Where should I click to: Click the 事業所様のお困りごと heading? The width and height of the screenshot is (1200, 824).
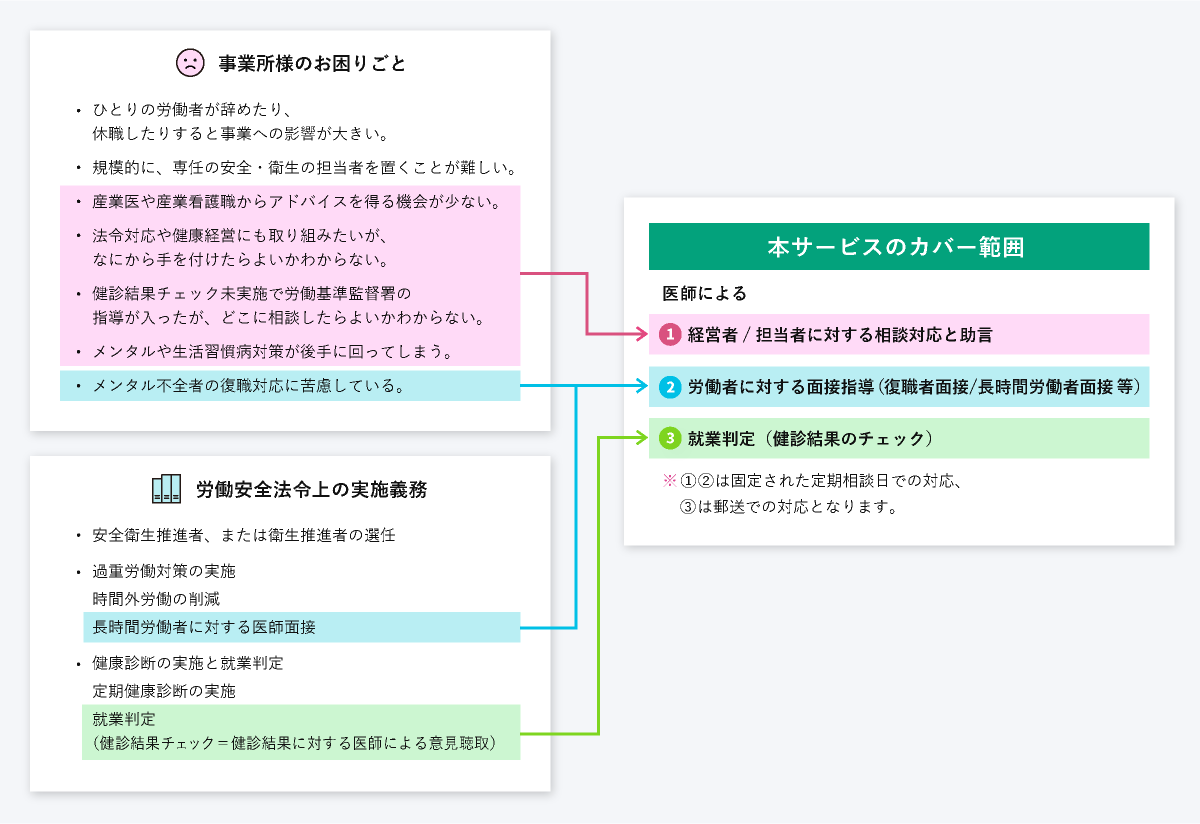[x=312, y=64]
